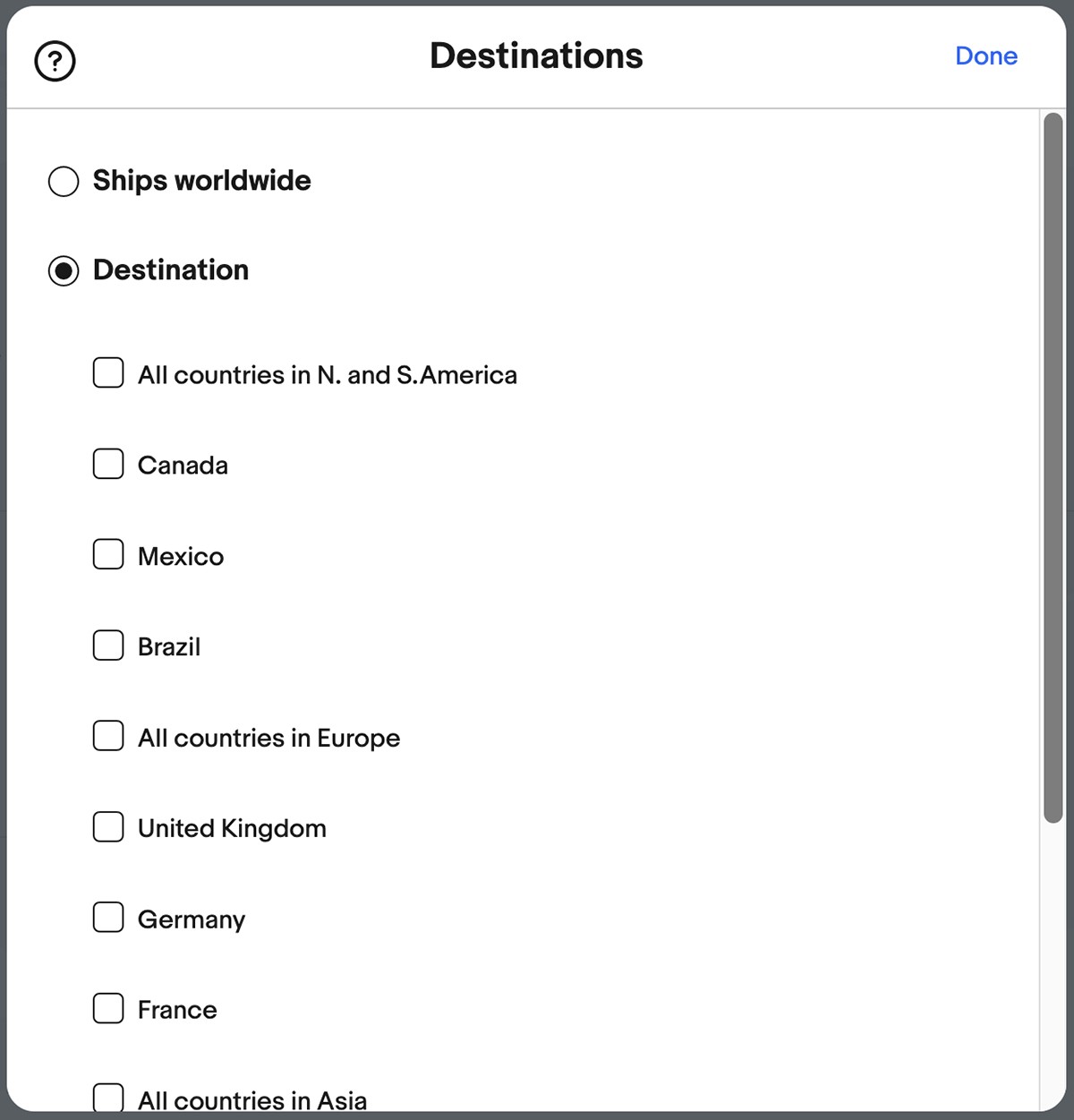Click the vertical scrollbar thumb

1053,467
